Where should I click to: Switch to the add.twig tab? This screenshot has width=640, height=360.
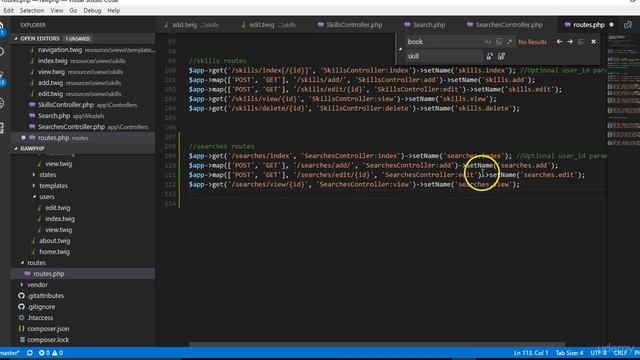tap(191, 25)
